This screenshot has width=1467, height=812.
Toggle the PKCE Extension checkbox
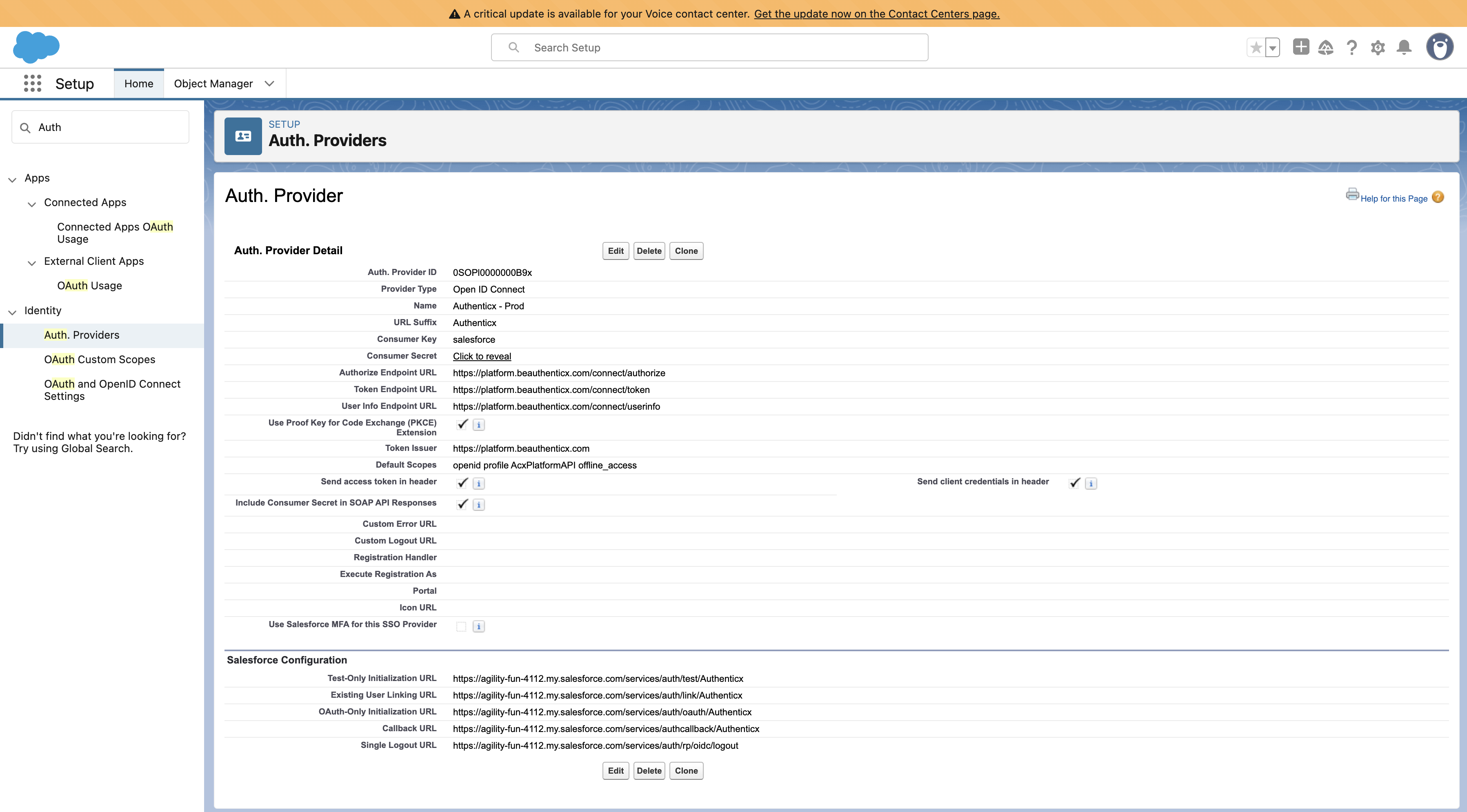(462, 424)
